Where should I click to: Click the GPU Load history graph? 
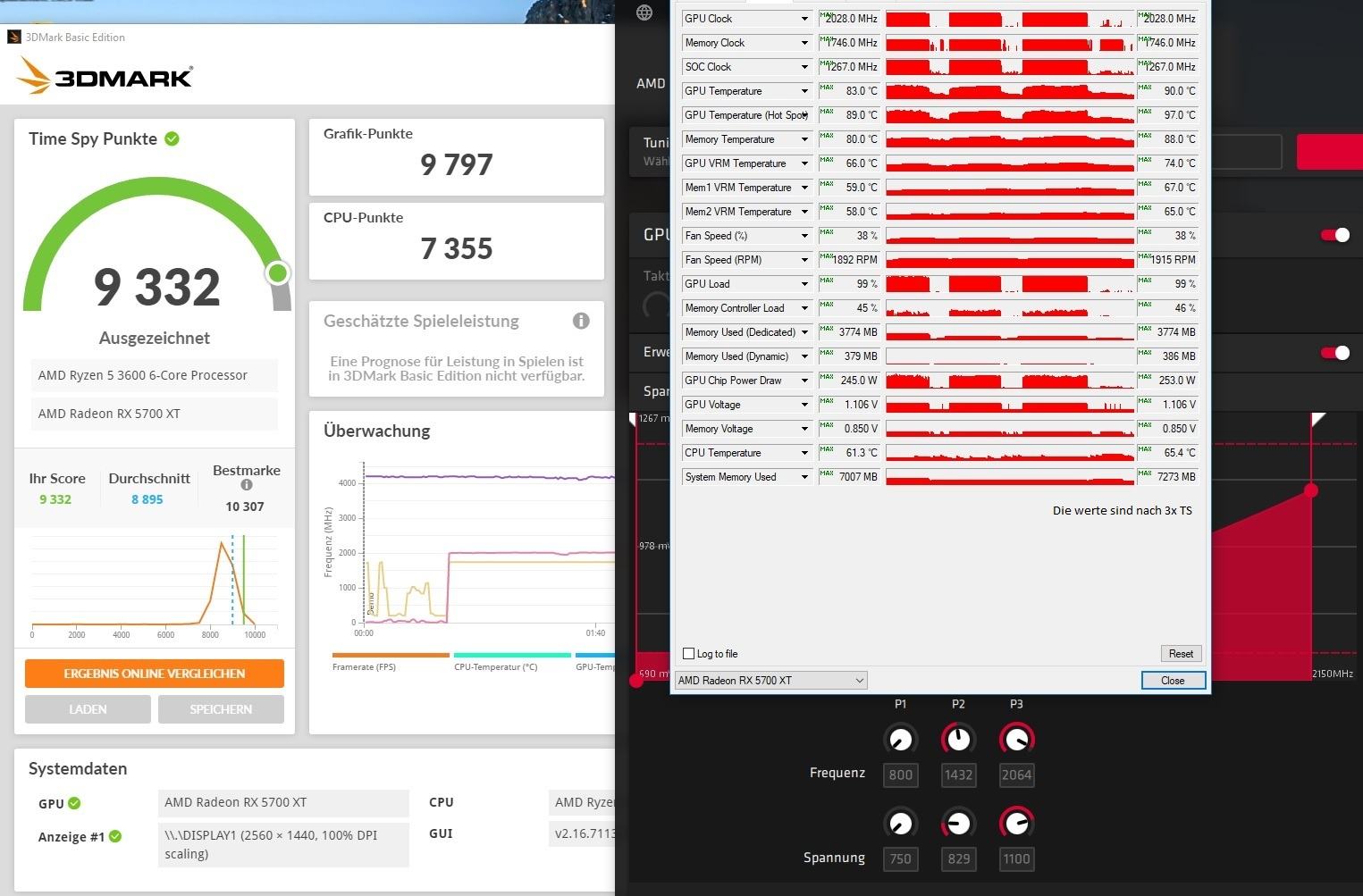pos(1010,284)
